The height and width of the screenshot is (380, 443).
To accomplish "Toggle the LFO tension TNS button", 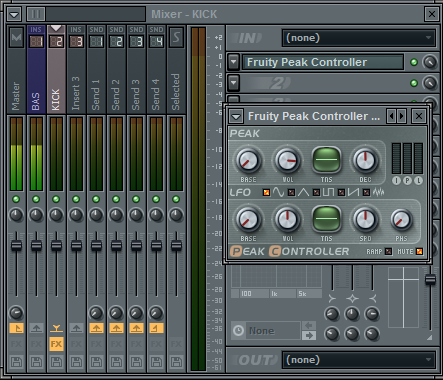I will point(326,219).
